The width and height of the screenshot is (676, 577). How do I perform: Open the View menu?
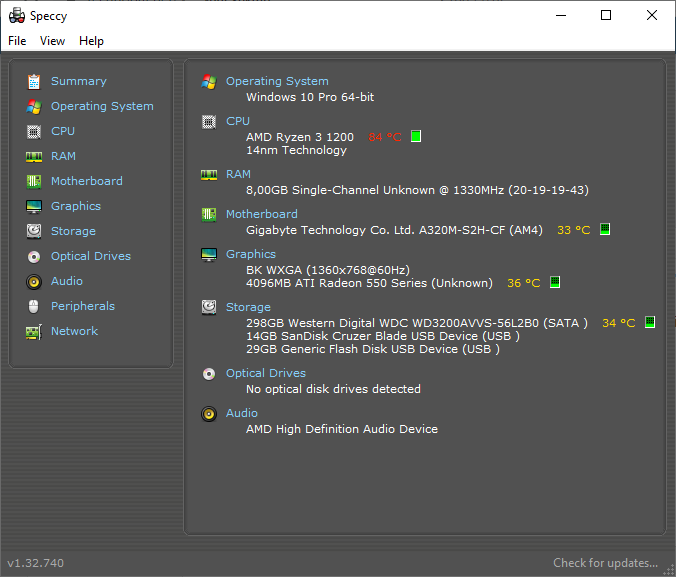coord(52,41)
